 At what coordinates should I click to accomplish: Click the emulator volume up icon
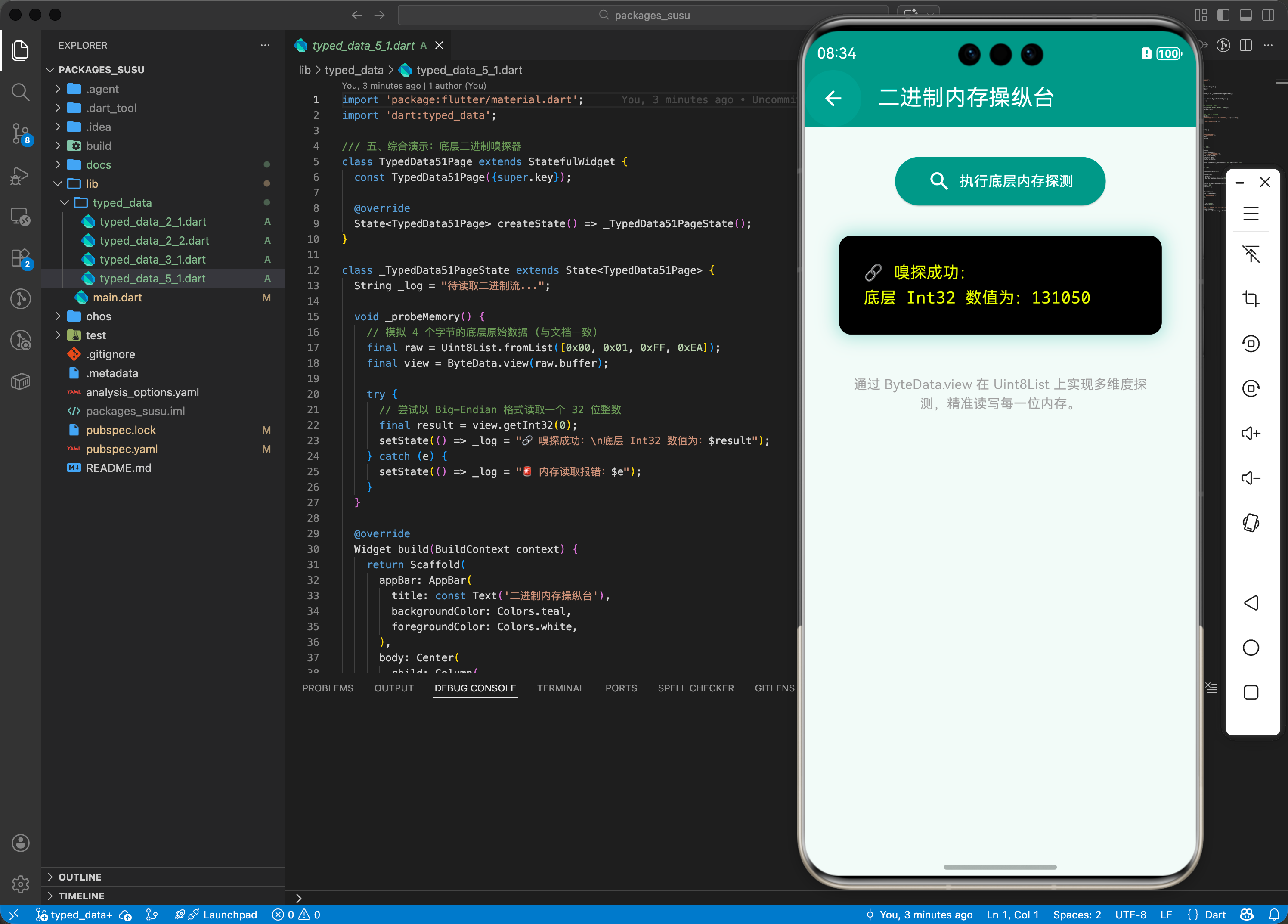click(1251, 433)
